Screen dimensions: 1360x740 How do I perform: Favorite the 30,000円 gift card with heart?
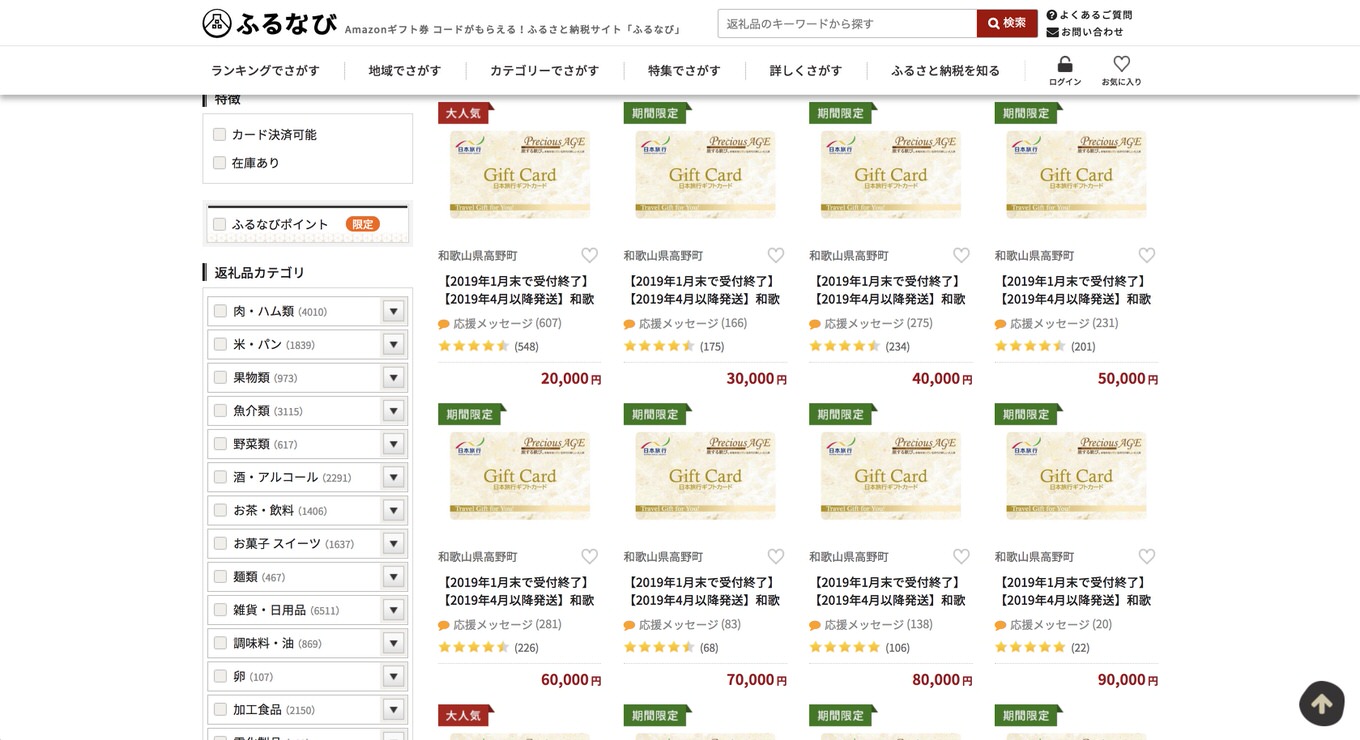tap(776, 255)
